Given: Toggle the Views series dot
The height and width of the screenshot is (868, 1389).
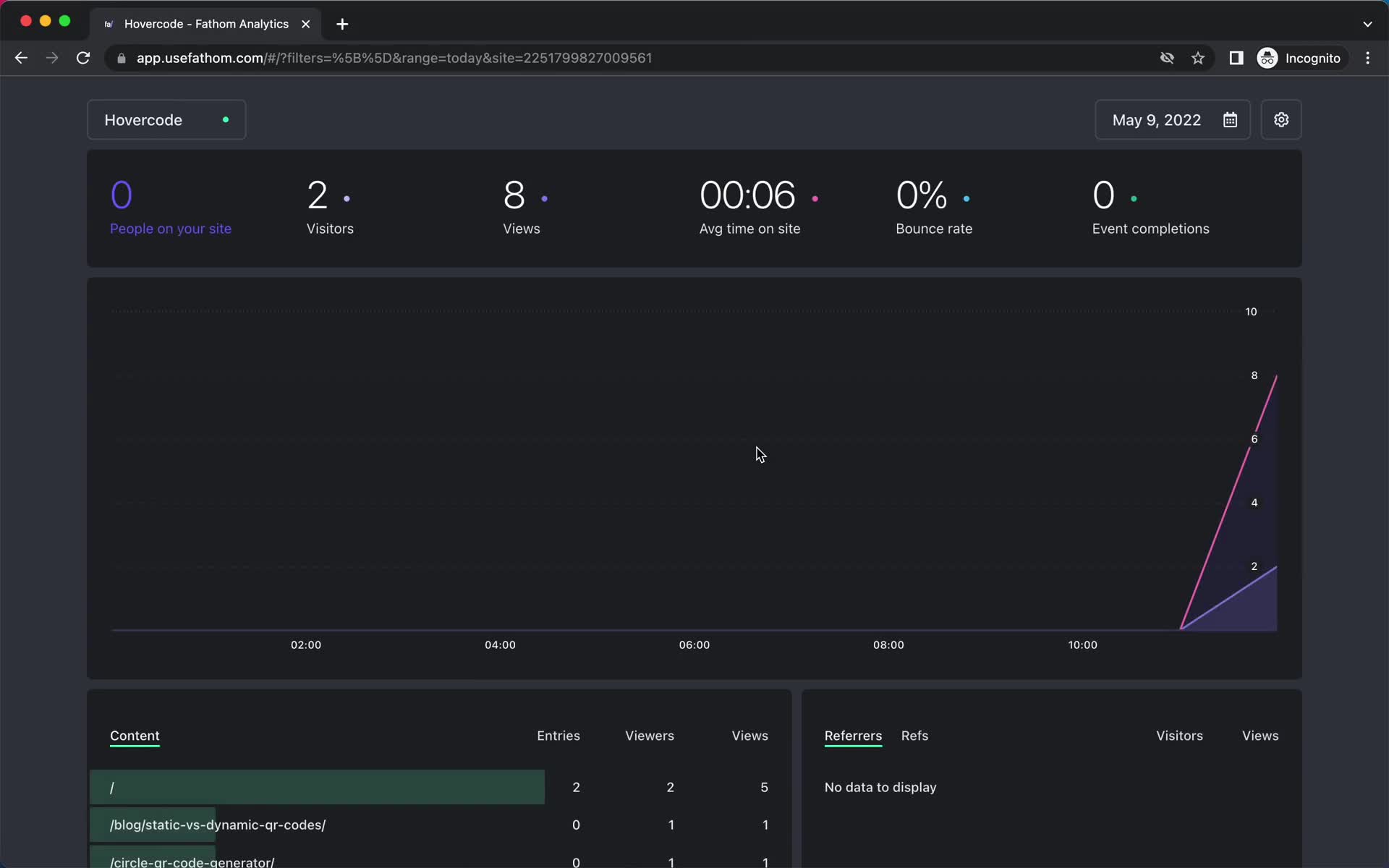Looking at the screenshot, I should click(x=545, y=198).
